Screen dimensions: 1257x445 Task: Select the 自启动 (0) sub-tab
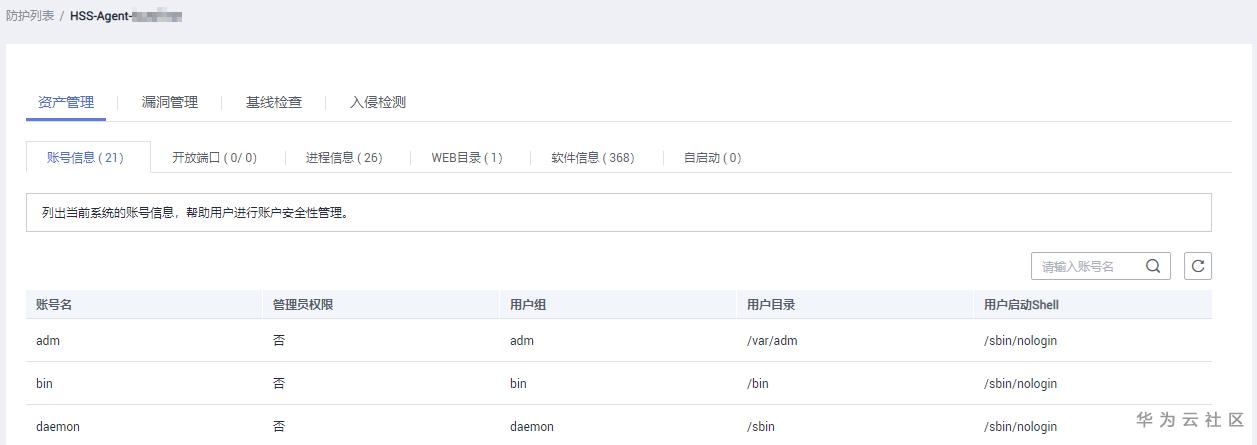click(x=712, y=158)
